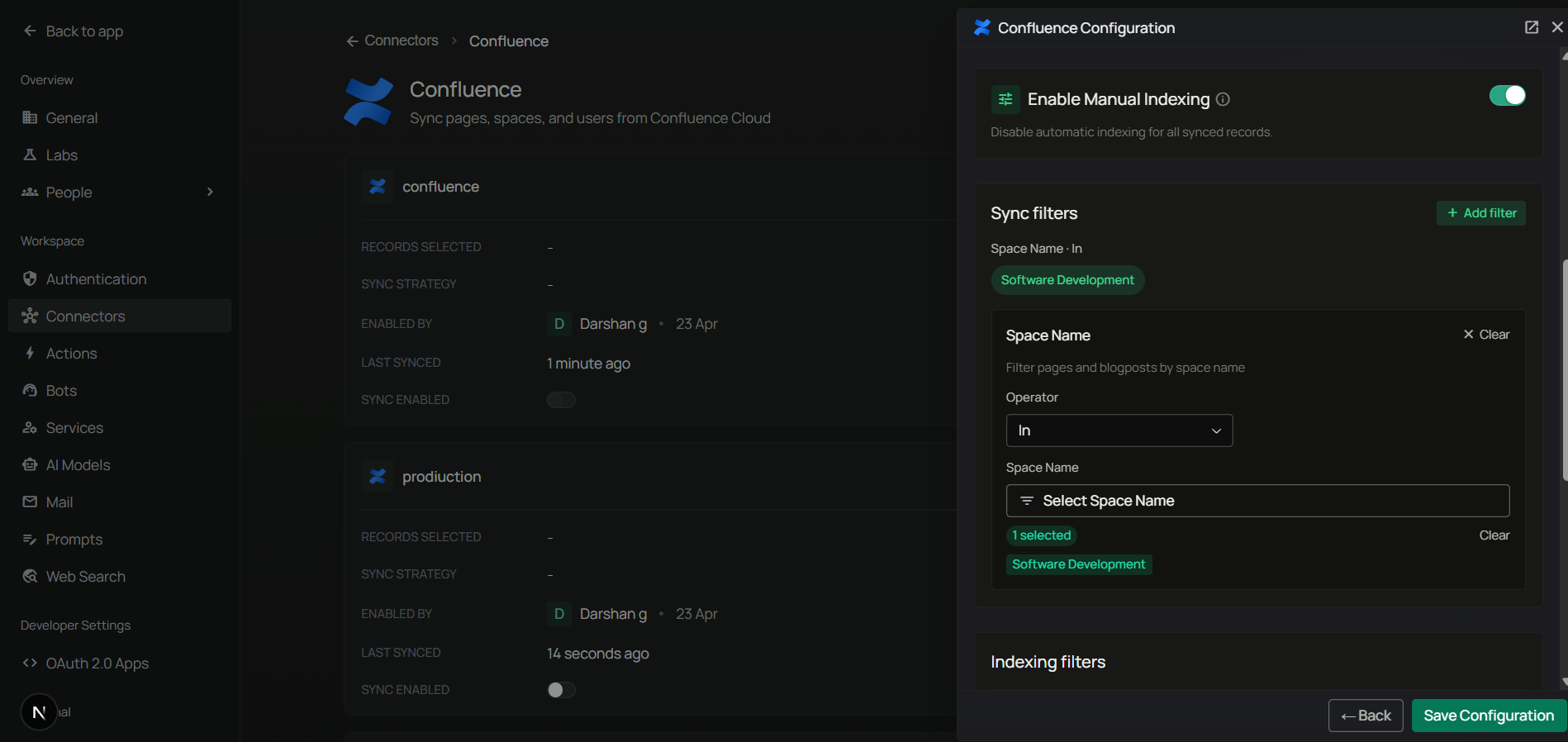
Task: Click the 1 minute ago value
Action: pyautogui.click(x=588, y=364)
